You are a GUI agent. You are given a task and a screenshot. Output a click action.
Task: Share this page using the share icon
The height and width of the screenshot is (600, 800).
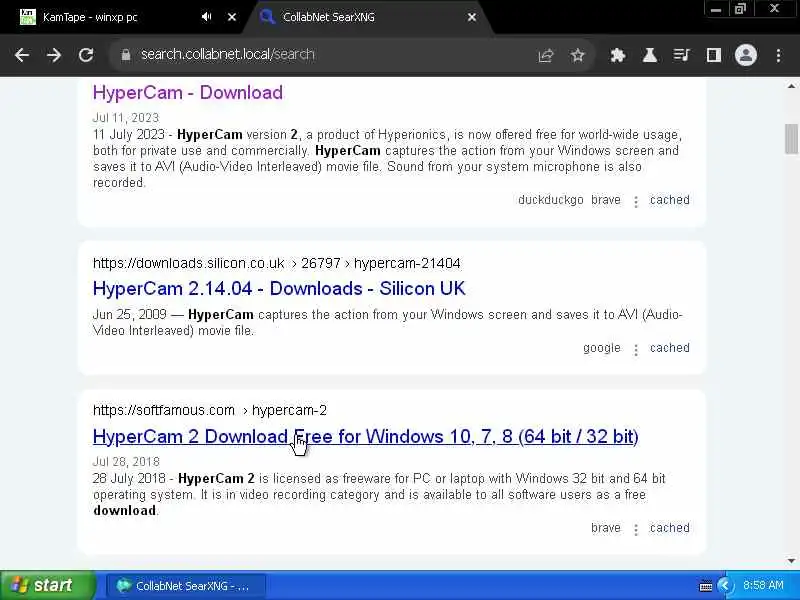click(x=546, y=55)
